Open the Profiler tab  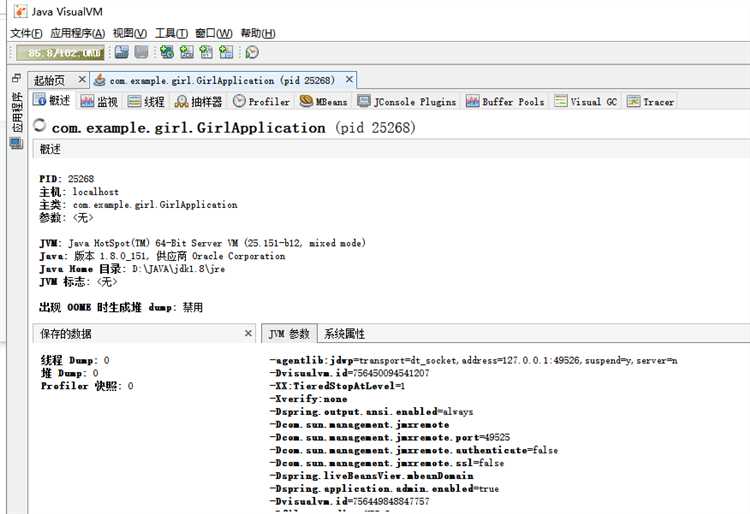261,101
